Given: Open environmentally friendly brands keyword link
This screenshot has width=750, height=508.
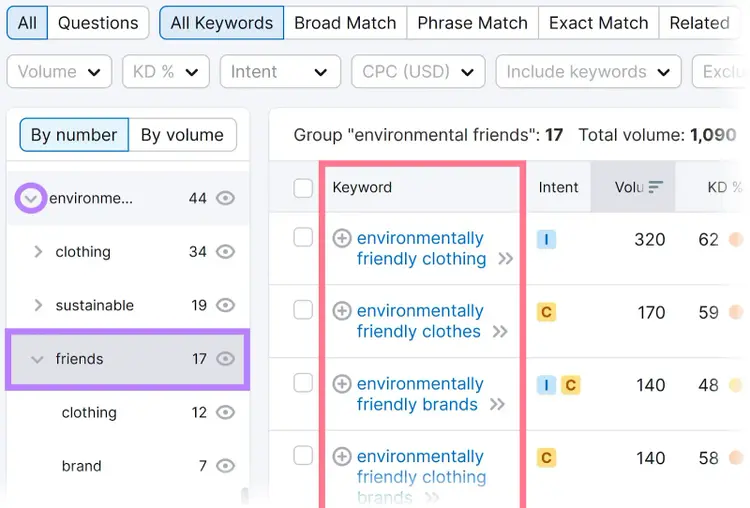Looking at the screenshot, I should [420, 394].
